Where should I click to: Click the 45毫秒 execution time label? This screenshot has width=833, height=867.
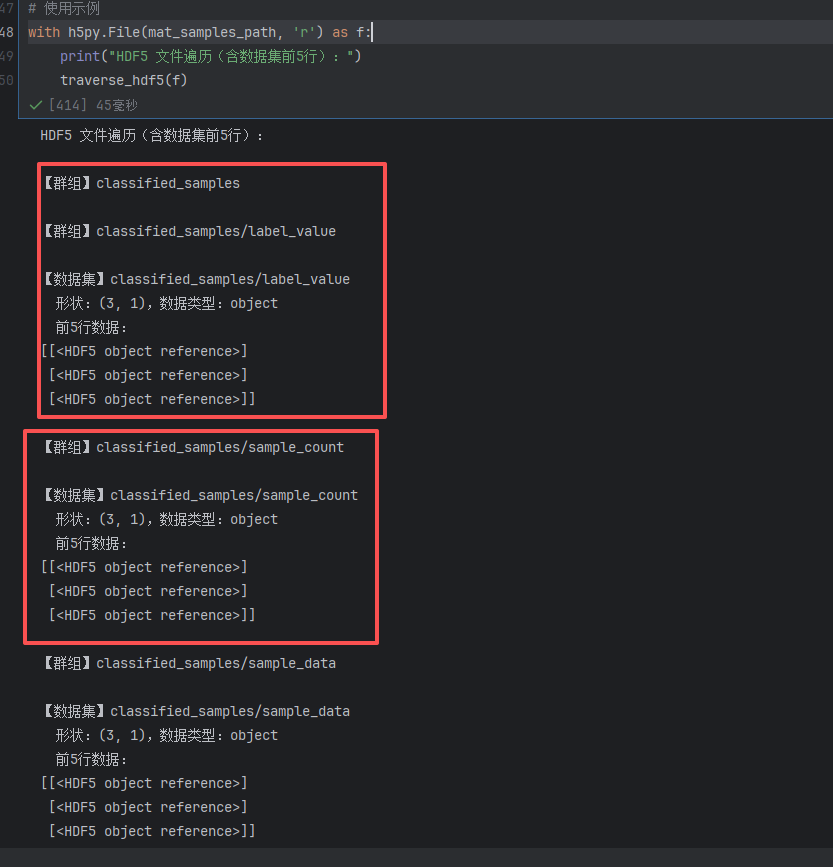117,105
